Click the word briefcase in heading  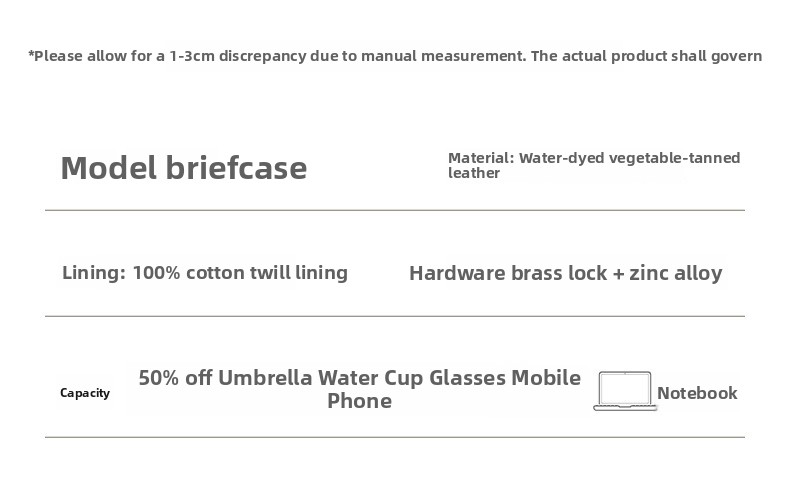pos(236,168)
